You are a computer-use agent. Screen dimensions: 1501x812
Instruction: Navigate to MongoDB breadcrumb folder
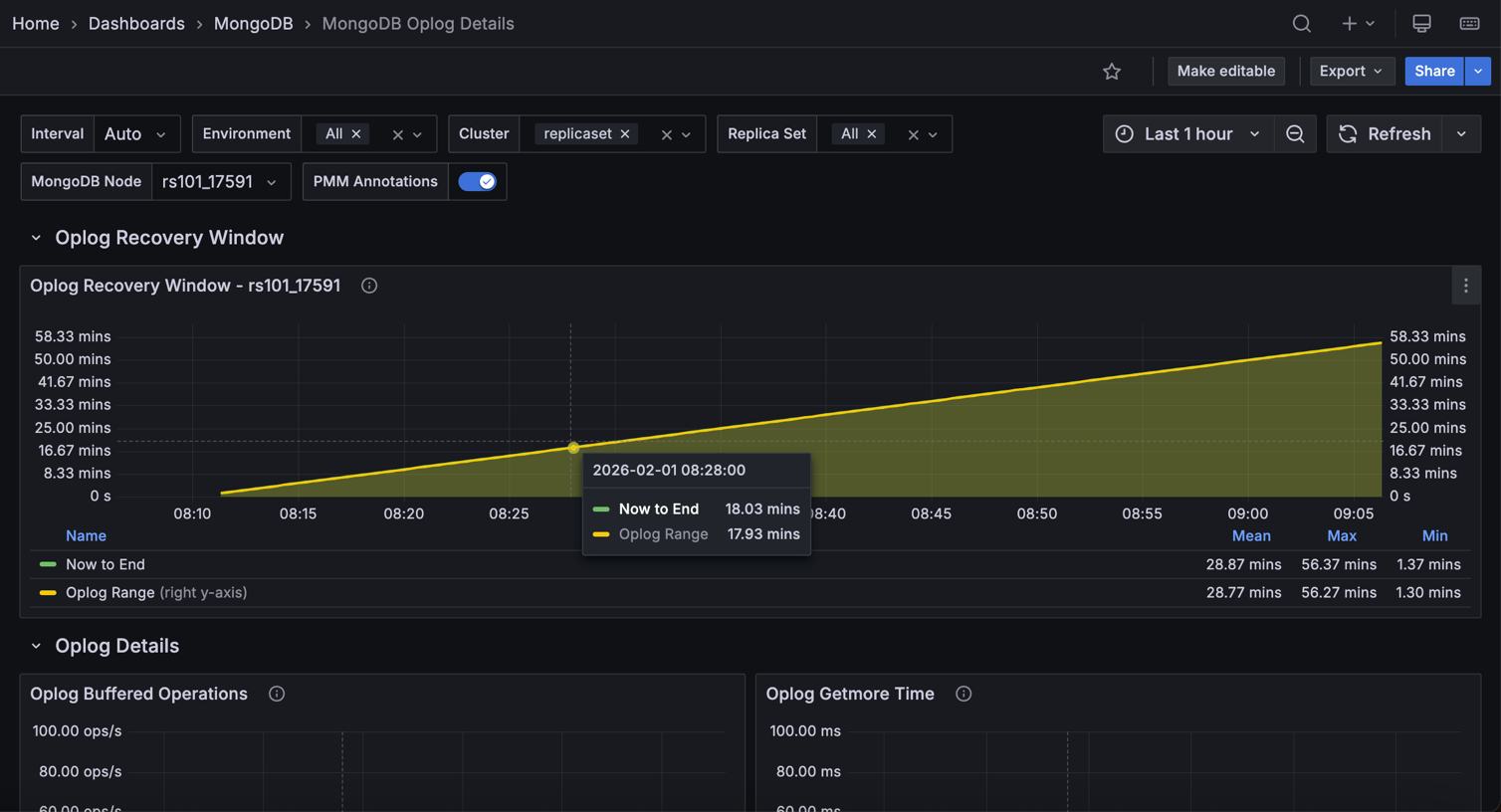click(x=253, y=23)
